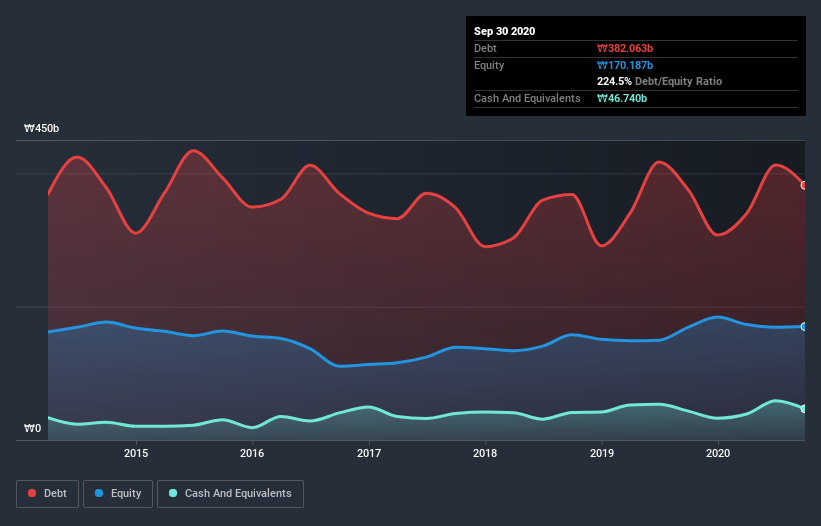821x526 pixels.
Task: Click the 2017 x-axis label
Action: click(x=369, y=453)
